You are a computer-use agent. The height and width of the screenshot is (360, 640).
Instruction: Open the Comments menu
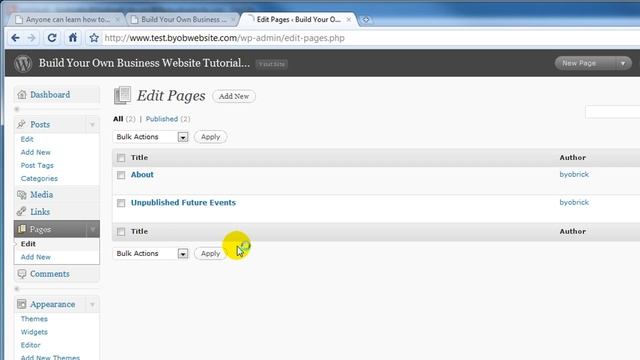50,274
